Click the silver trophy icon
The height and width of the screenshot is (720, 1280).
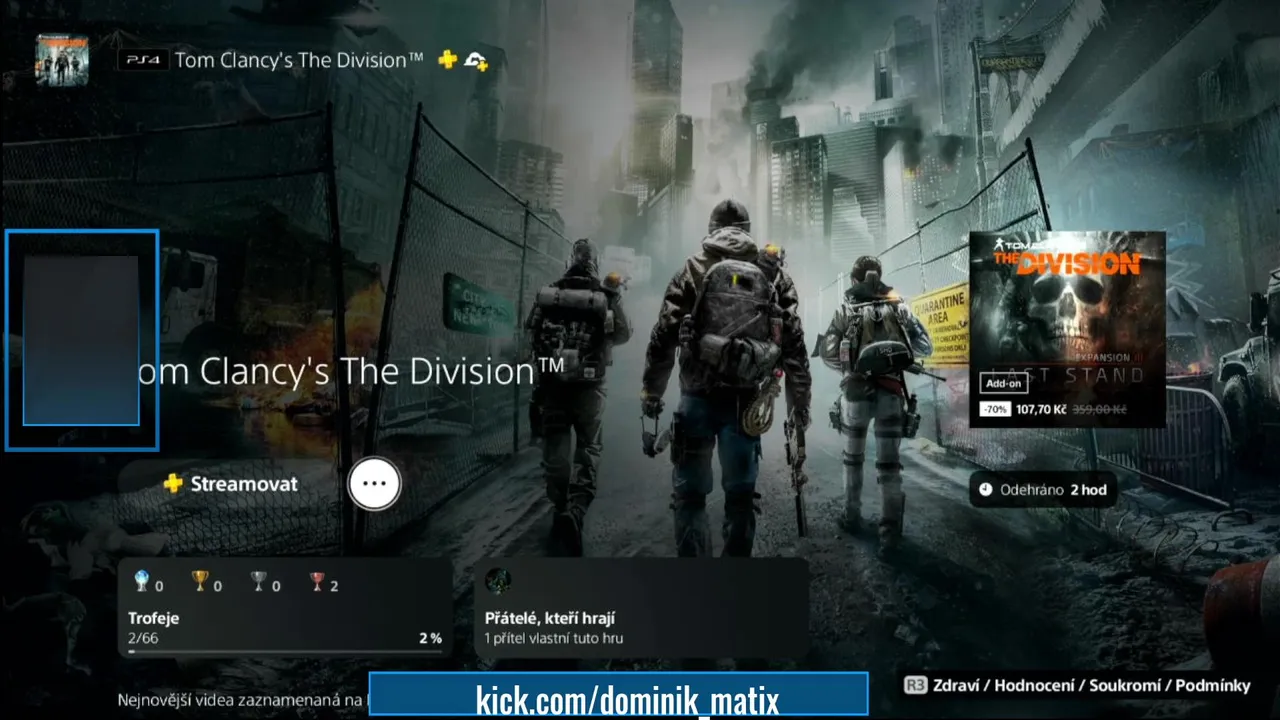[x=259, y=582]
